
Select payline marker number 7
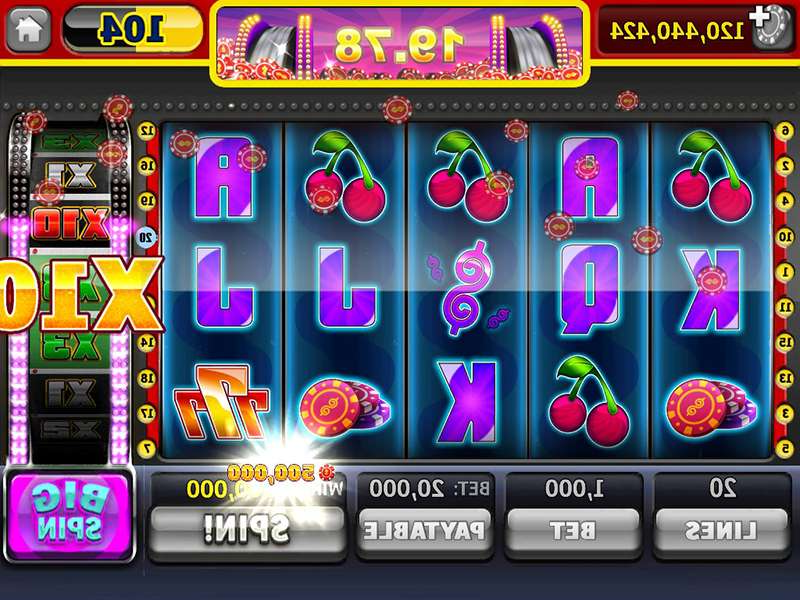[147, 448]
